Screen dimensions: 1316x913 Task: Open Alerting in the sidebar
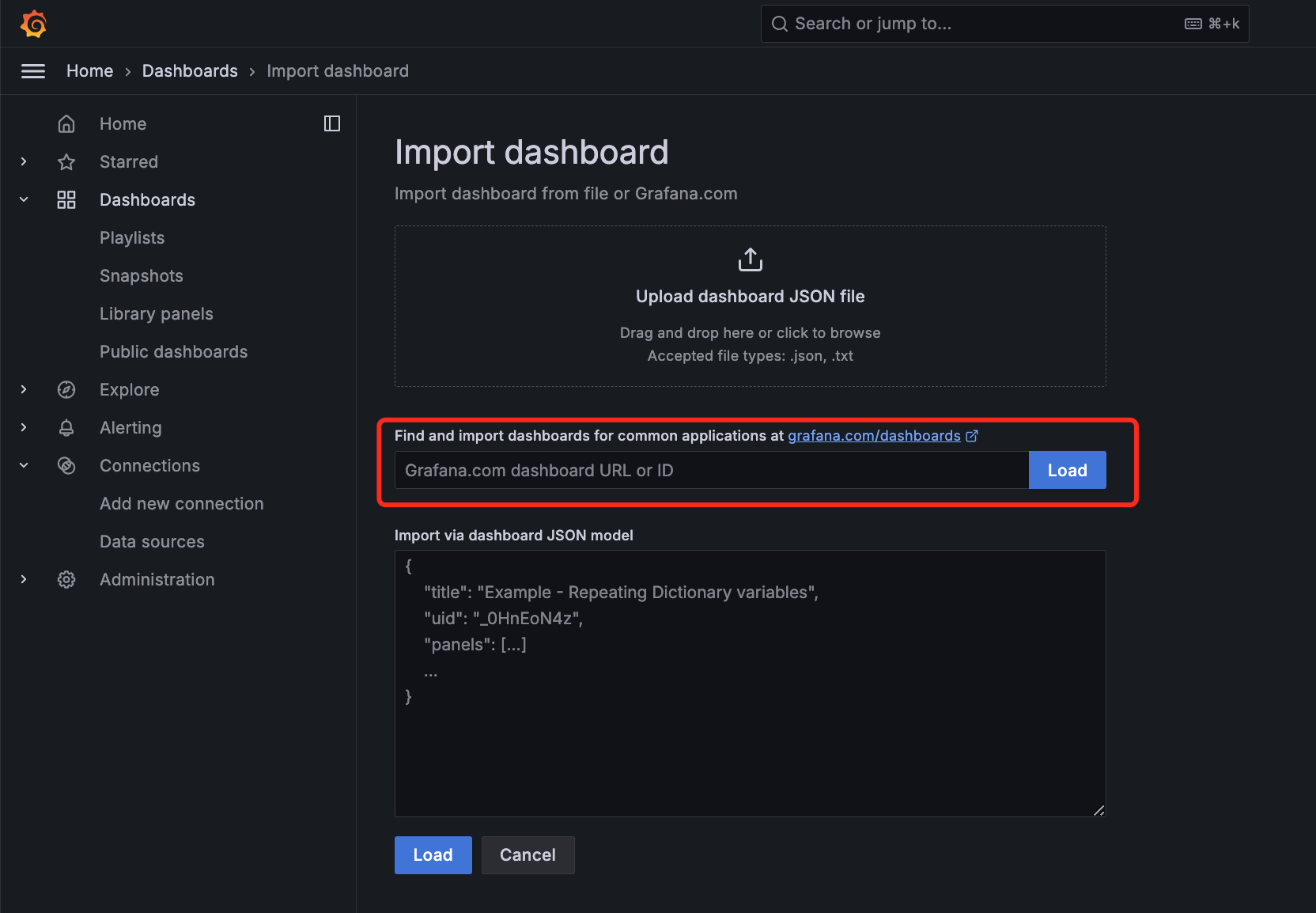click(x=130, y=428)
